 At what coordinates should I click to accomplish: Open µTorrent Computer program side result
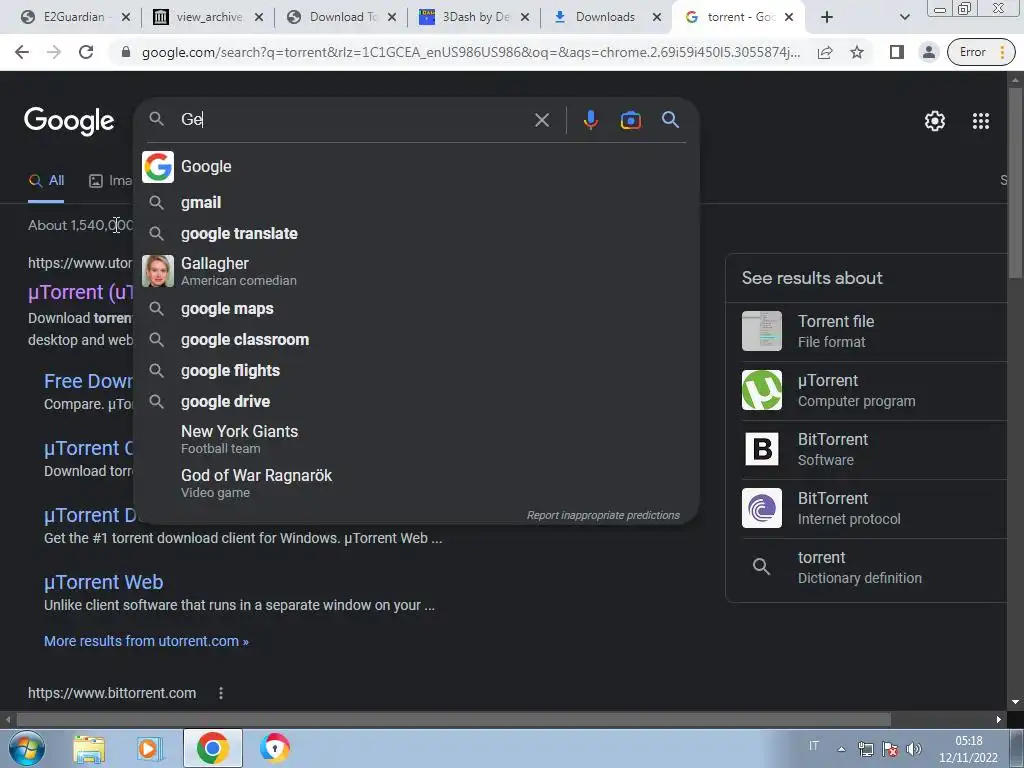866,391
